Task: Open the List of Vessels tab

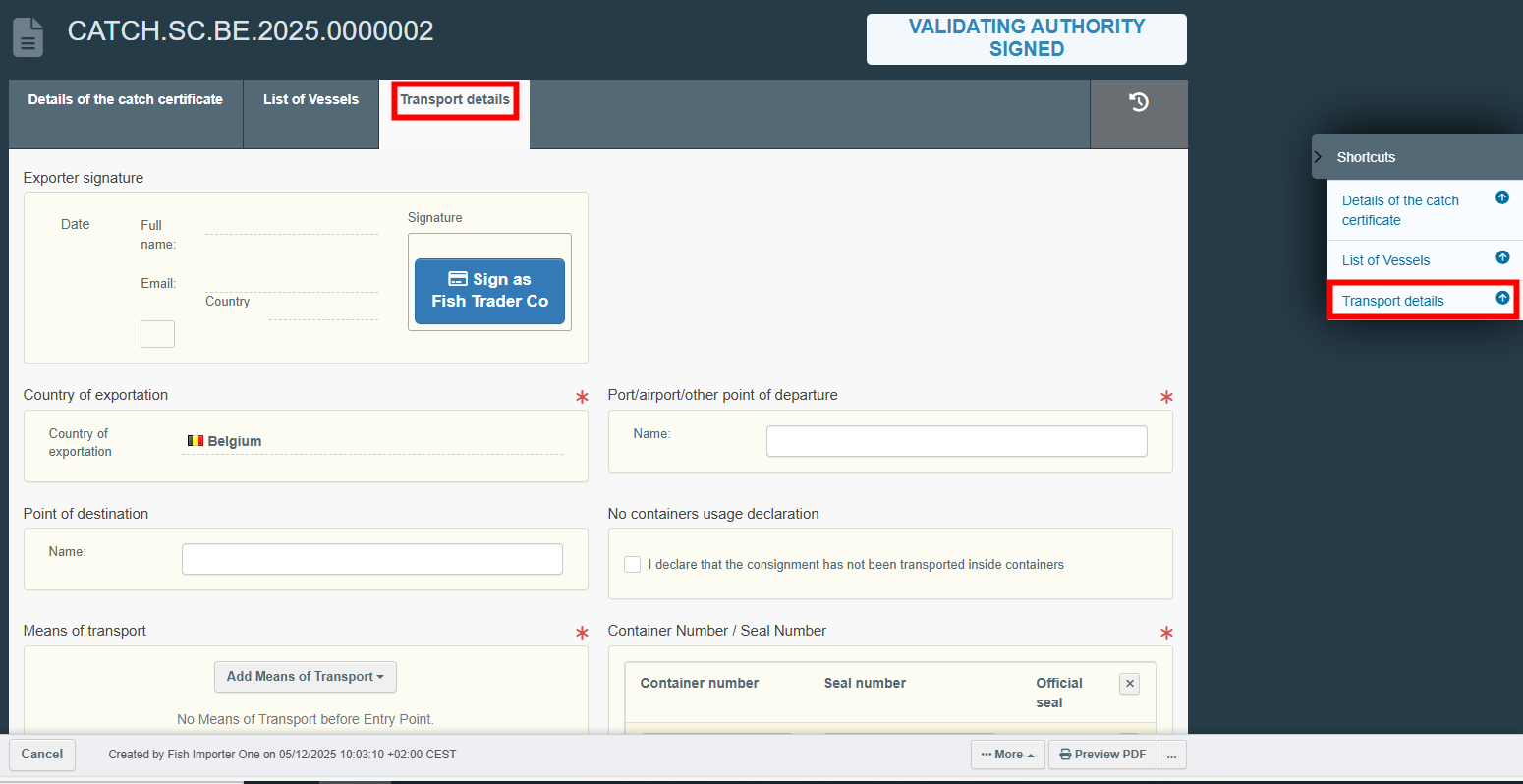Action: tap(310, 100)
